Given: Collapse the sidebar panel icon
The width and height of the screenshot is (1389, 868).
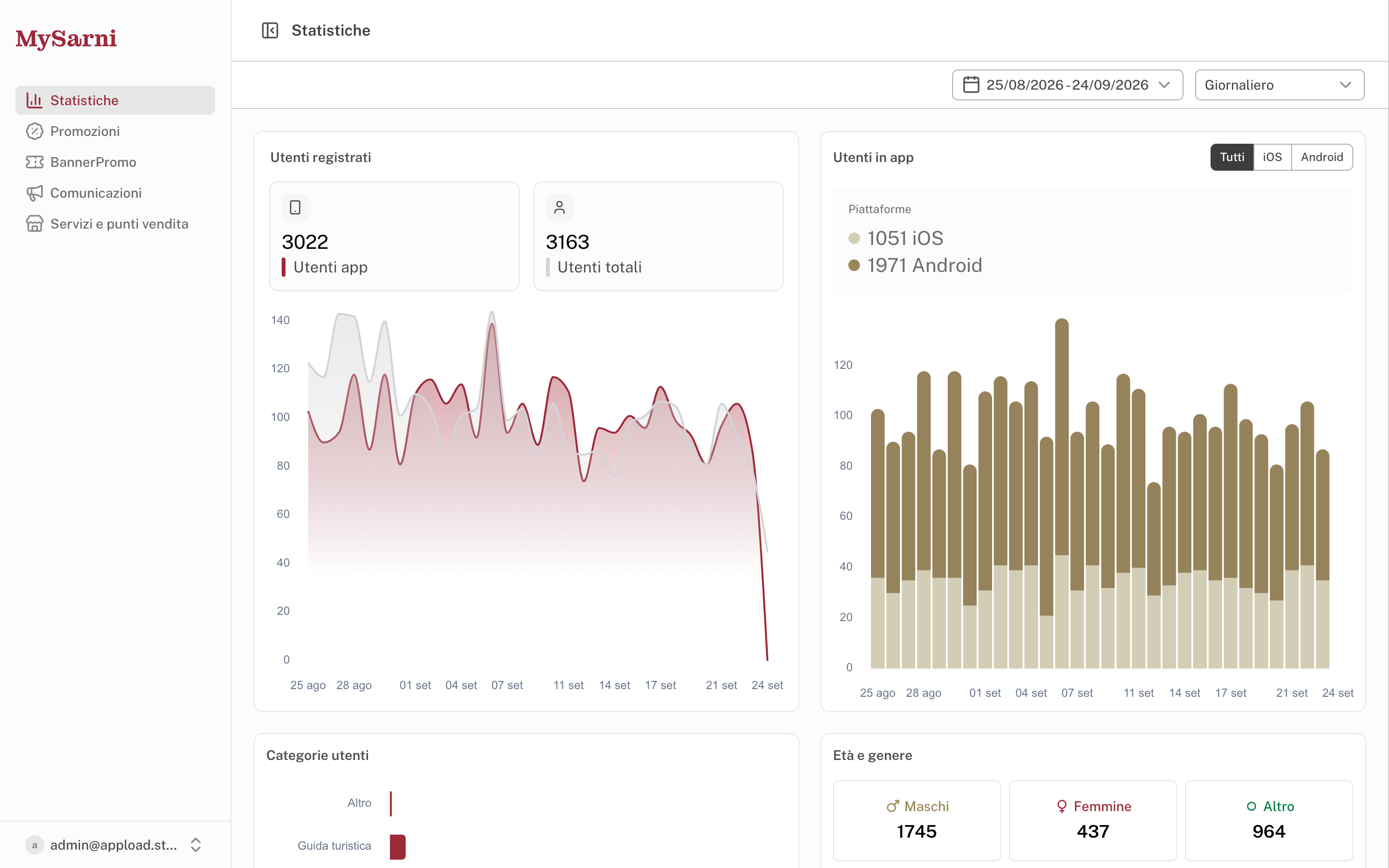Looking at the screenshot, I should [x=270, y=30].
